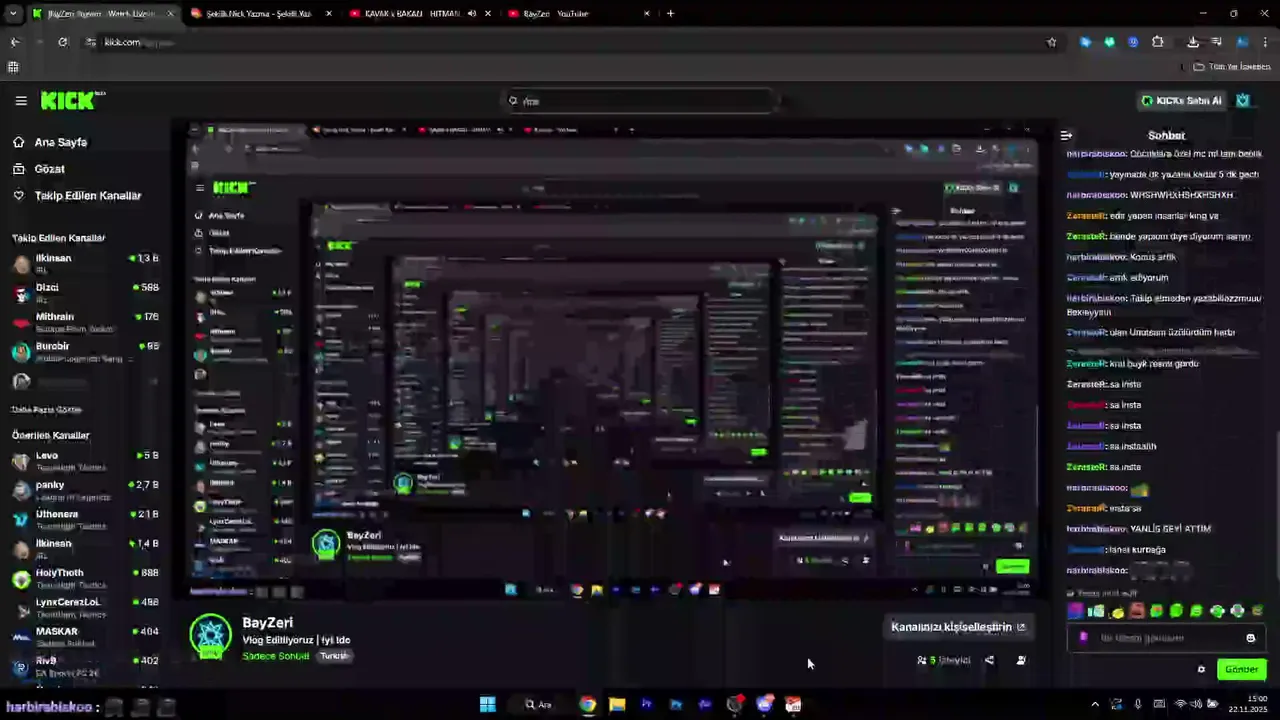Open File Explorer from the taskbar
Screen dimensions: 1280x720
(617, 705)
